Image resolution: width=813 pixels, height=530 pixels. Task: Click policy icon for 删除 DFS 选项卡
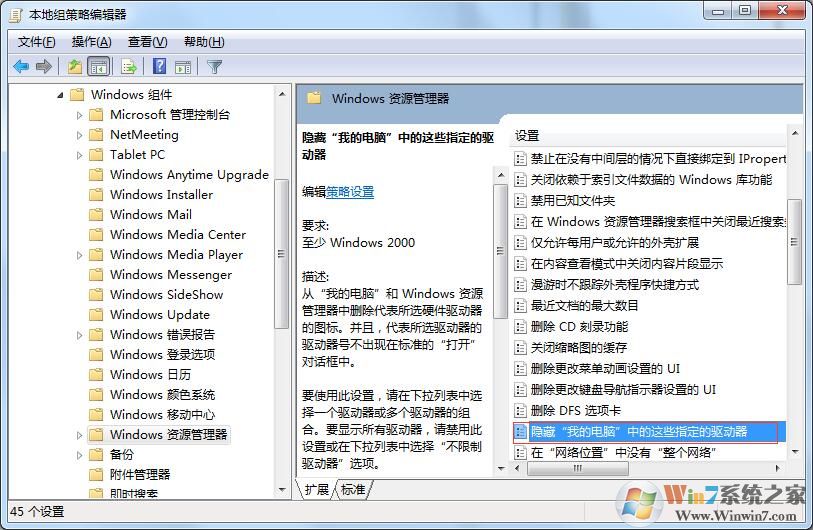[x=520, y=411]
